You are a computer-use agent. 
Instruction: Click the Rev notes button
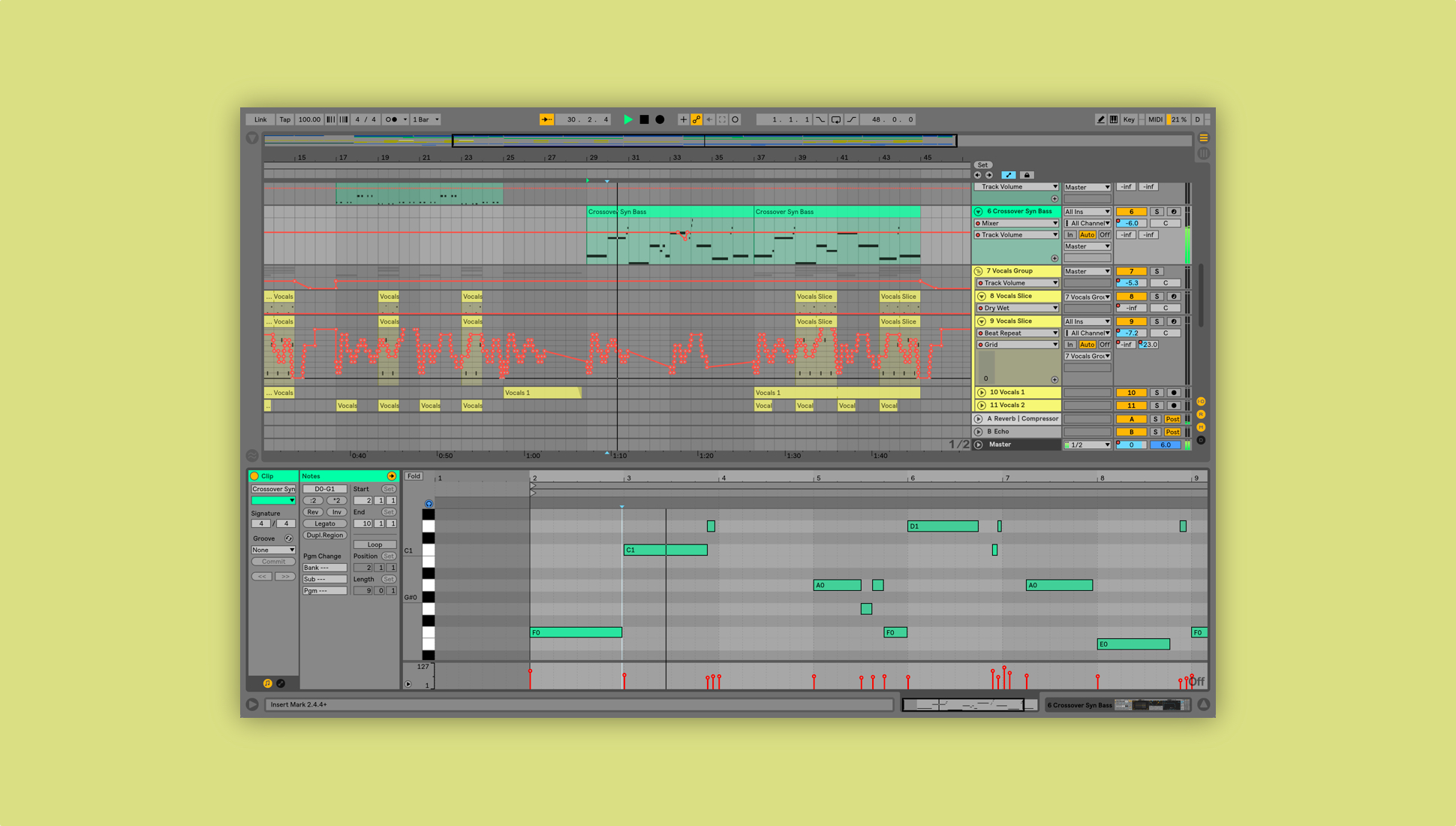pos(313,512)
